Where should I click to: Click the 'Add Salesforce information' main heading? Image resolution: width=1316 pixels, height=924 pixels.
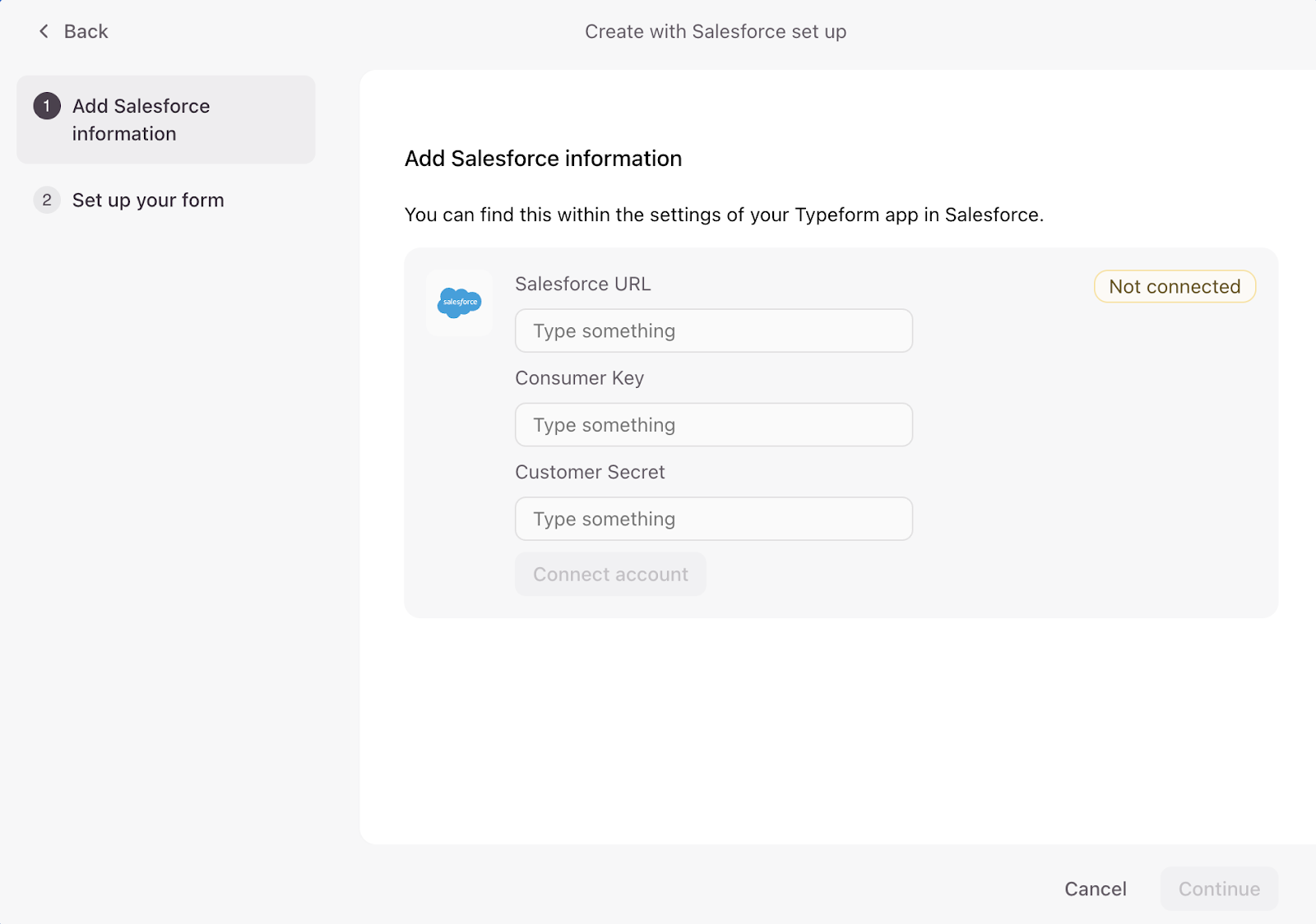click(543, 159)
